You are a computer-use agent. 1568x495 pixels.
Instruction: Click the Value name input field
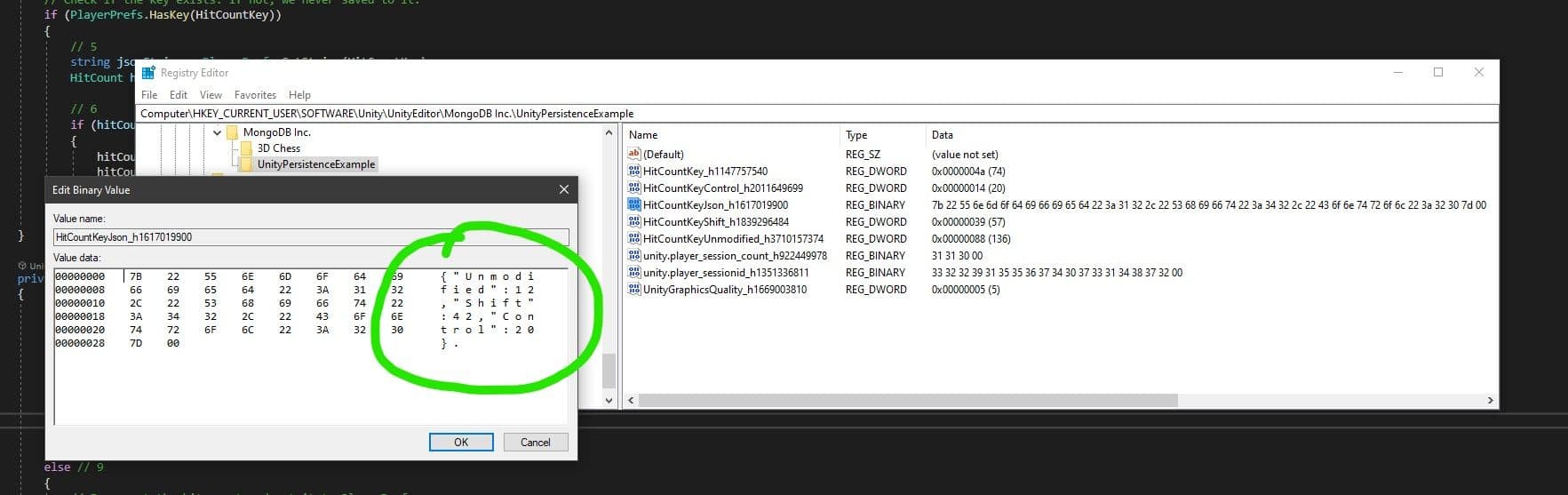(311, 237)
